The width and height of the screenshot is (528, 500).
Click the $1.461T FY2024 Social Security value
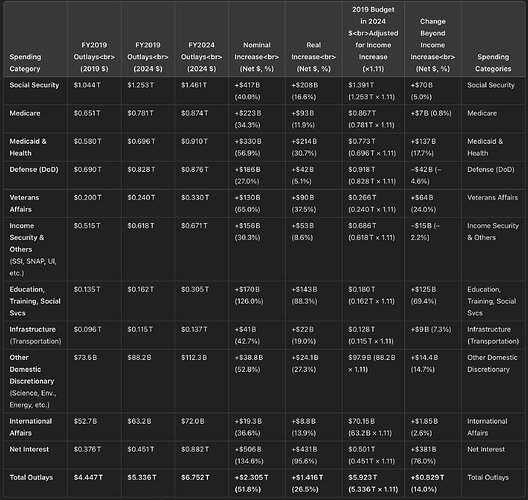pyautogui.click(x=194, y=85)
